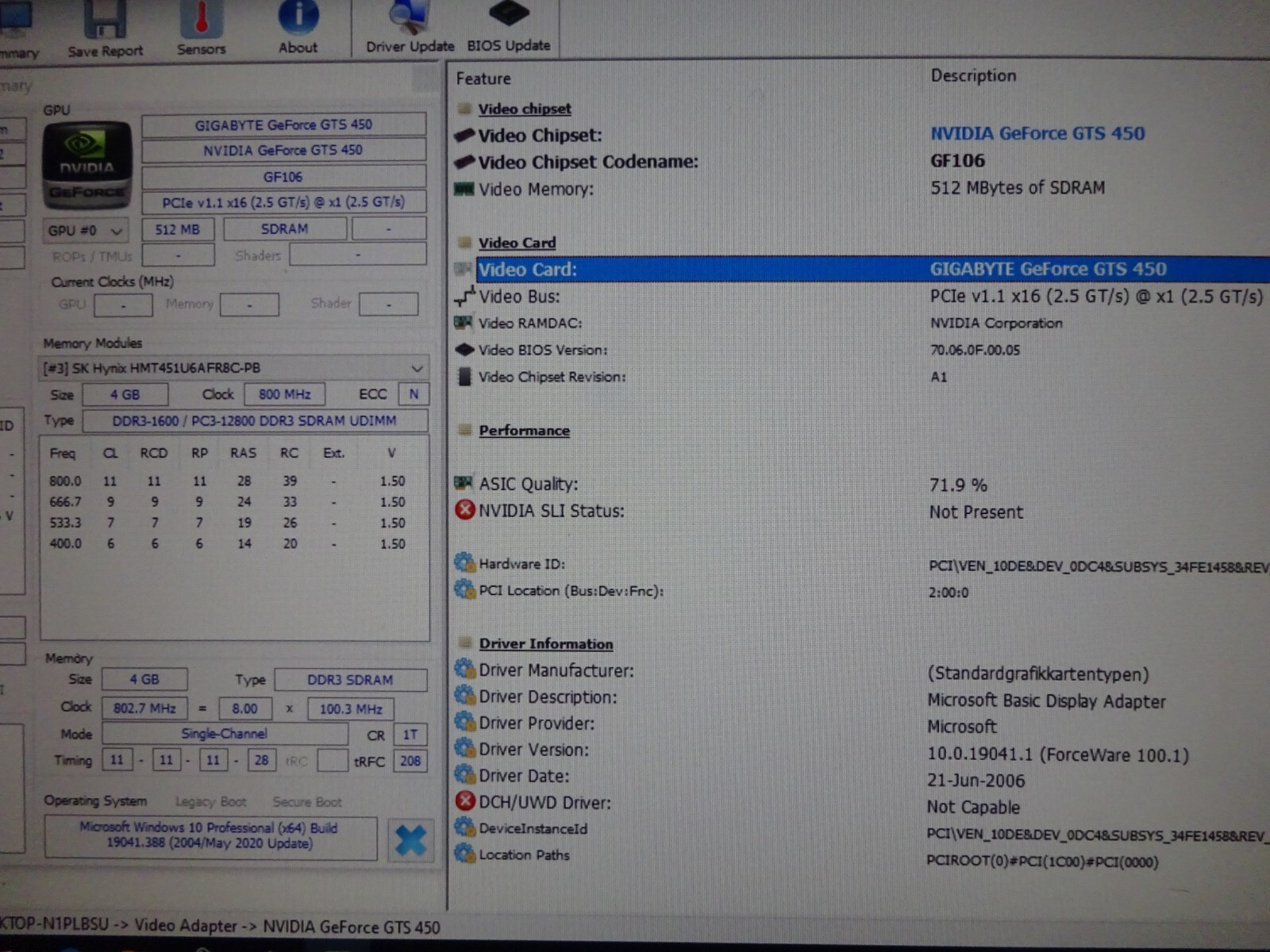Click the red NVIDIA SLI Status icon
This screenshot has width=1270, height=952.
tap(465, 509)
